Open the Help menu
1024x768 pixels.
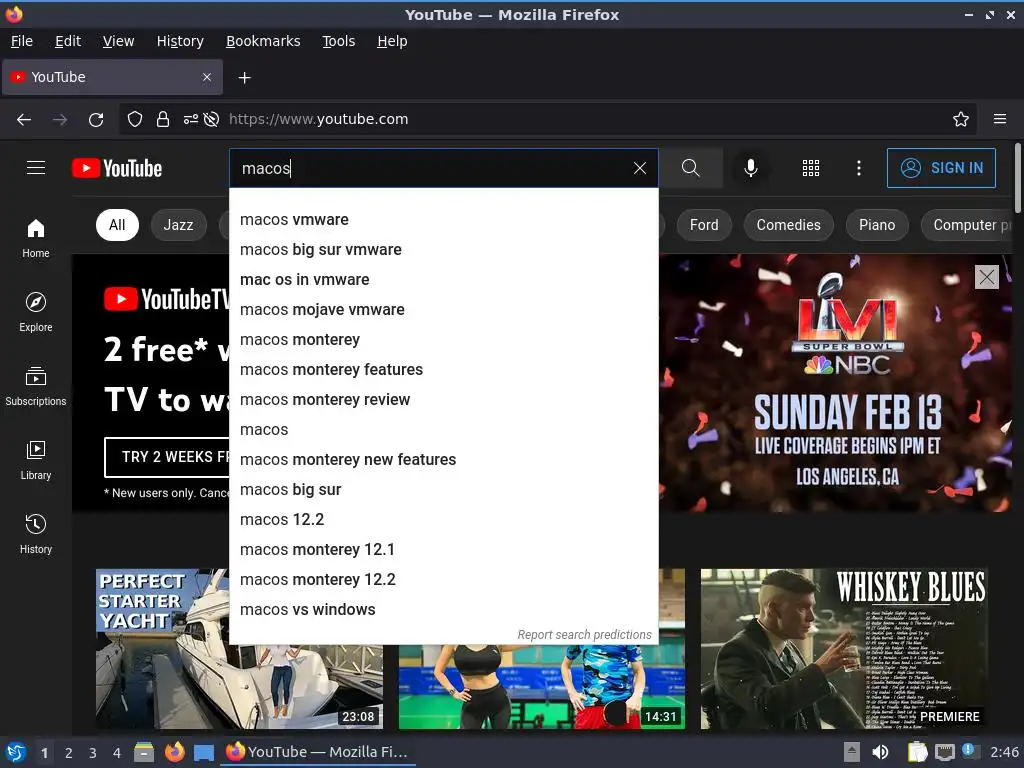point(392,41)
